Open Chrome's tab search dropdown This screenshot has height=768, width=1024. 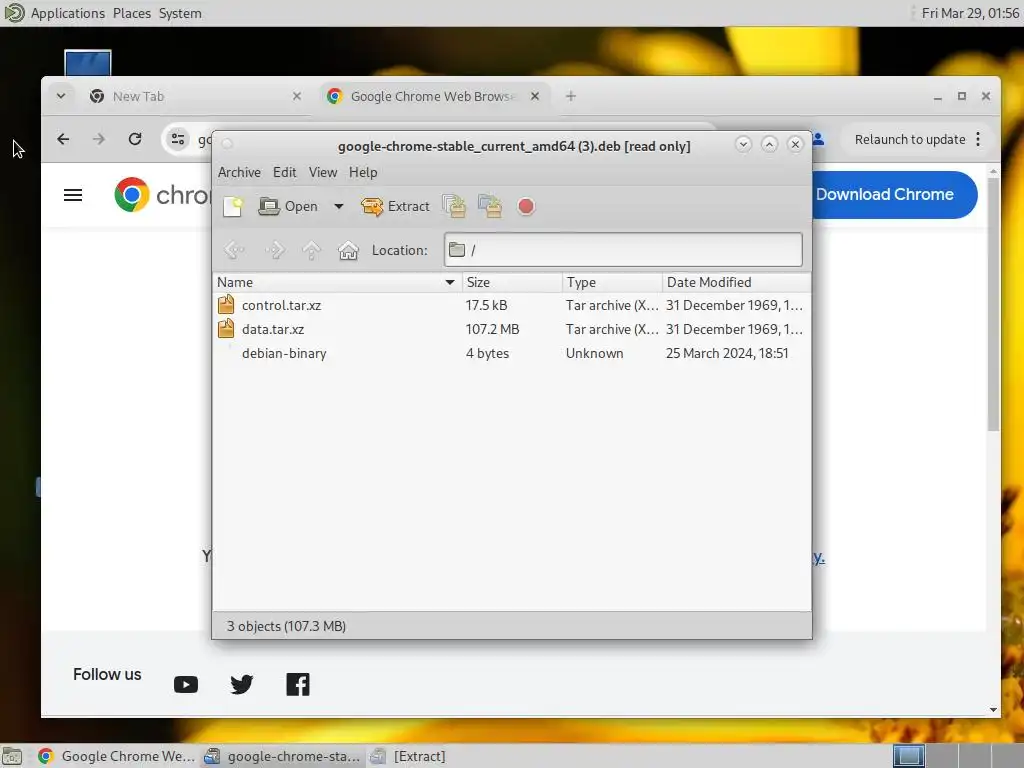61,96
